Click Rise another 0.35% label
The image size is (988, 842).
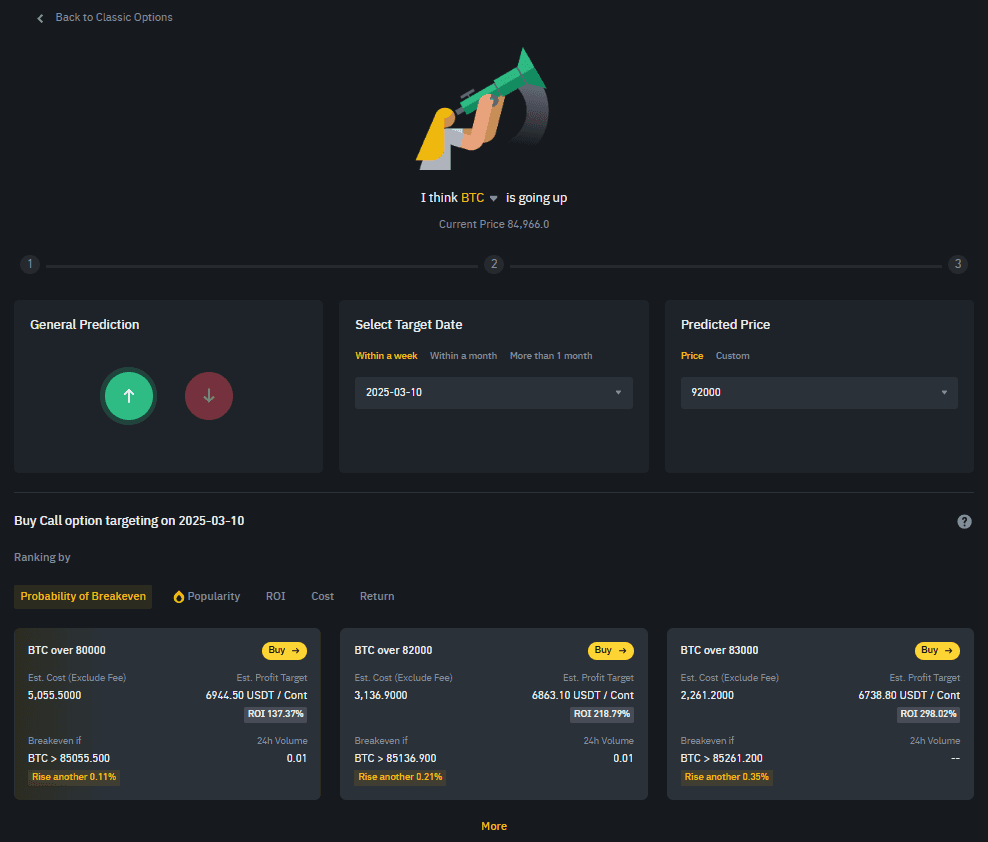(727, 777)
